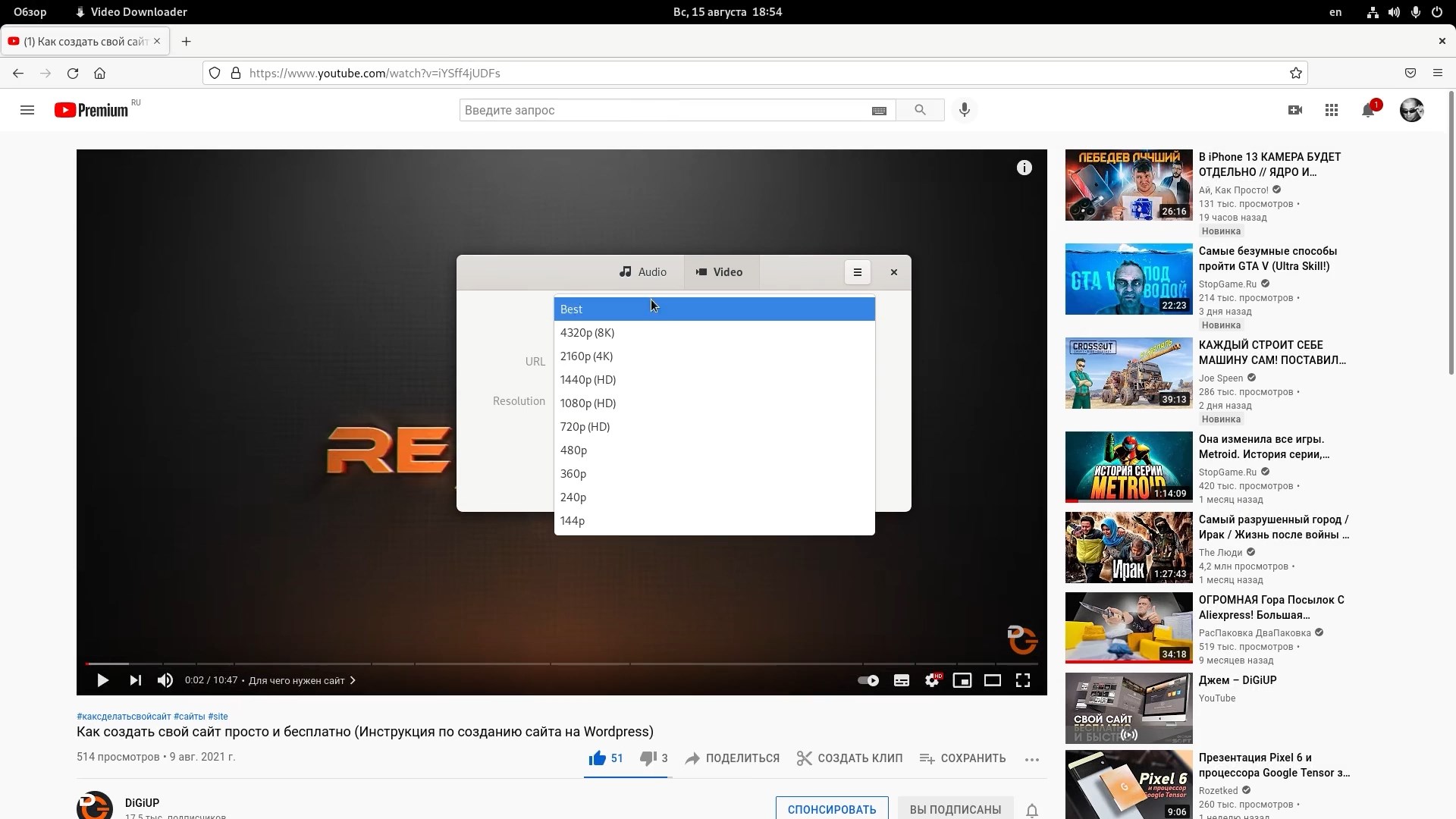Enable miniplayer mode icon
The image size is (1456, 819).
(962, 681)
